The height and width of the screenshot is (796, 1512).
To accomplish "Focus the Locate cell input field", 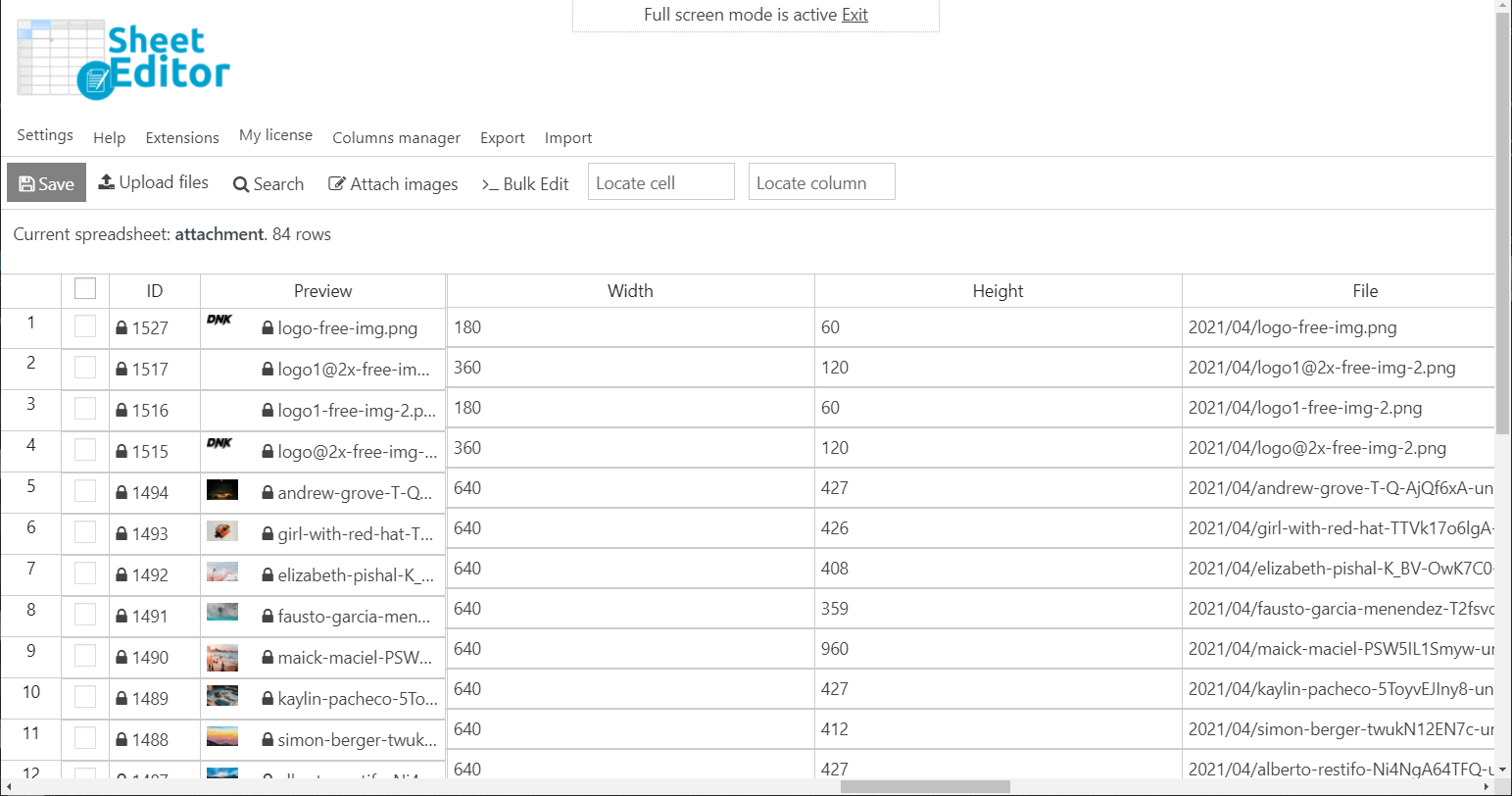I will click(661, 182).
